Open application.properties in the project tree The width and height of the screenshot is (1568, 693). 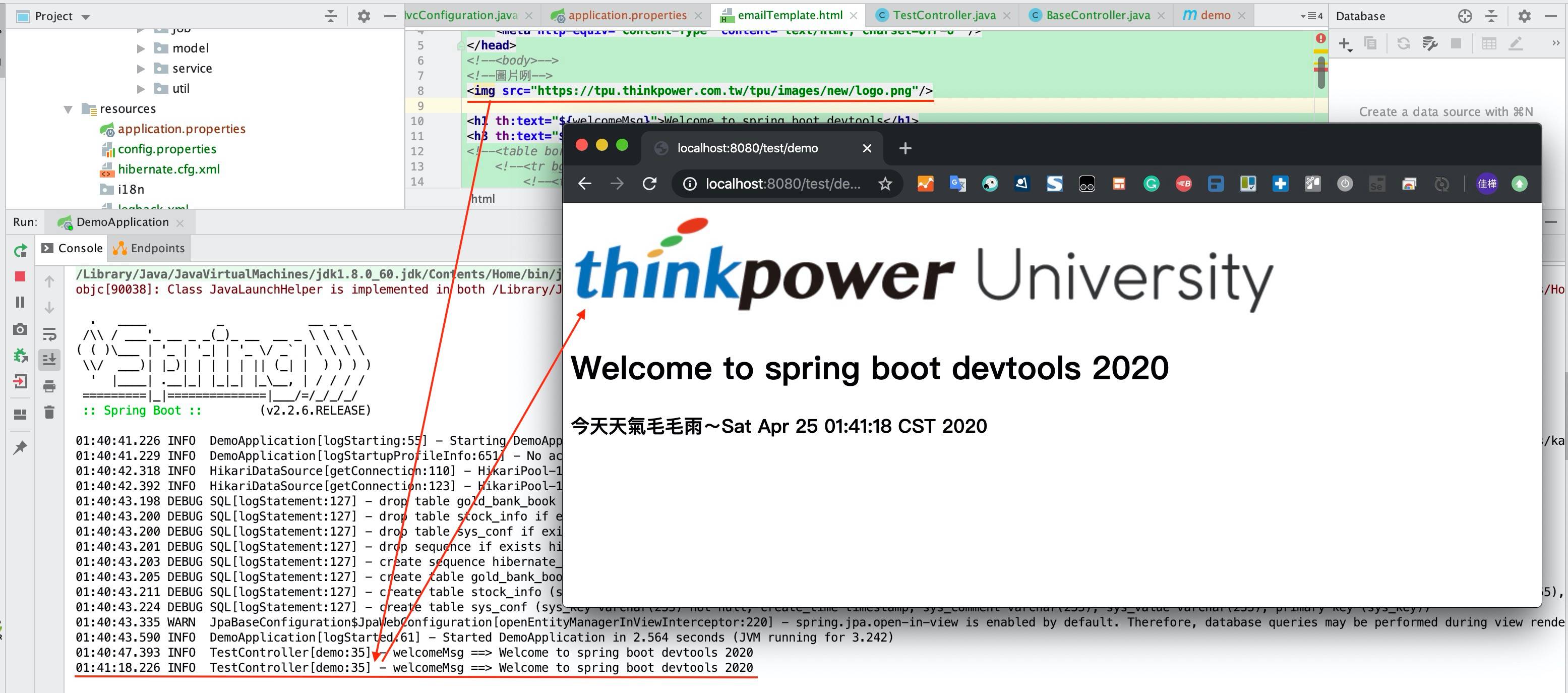tap(182, 129)
